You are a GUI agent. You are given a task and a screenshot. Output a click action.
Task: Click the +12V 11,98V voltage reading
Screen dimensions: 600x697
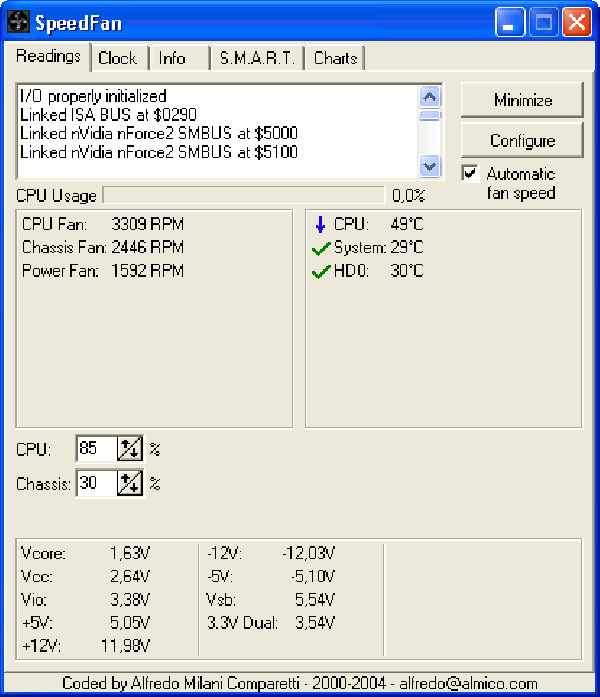[85, 646]
